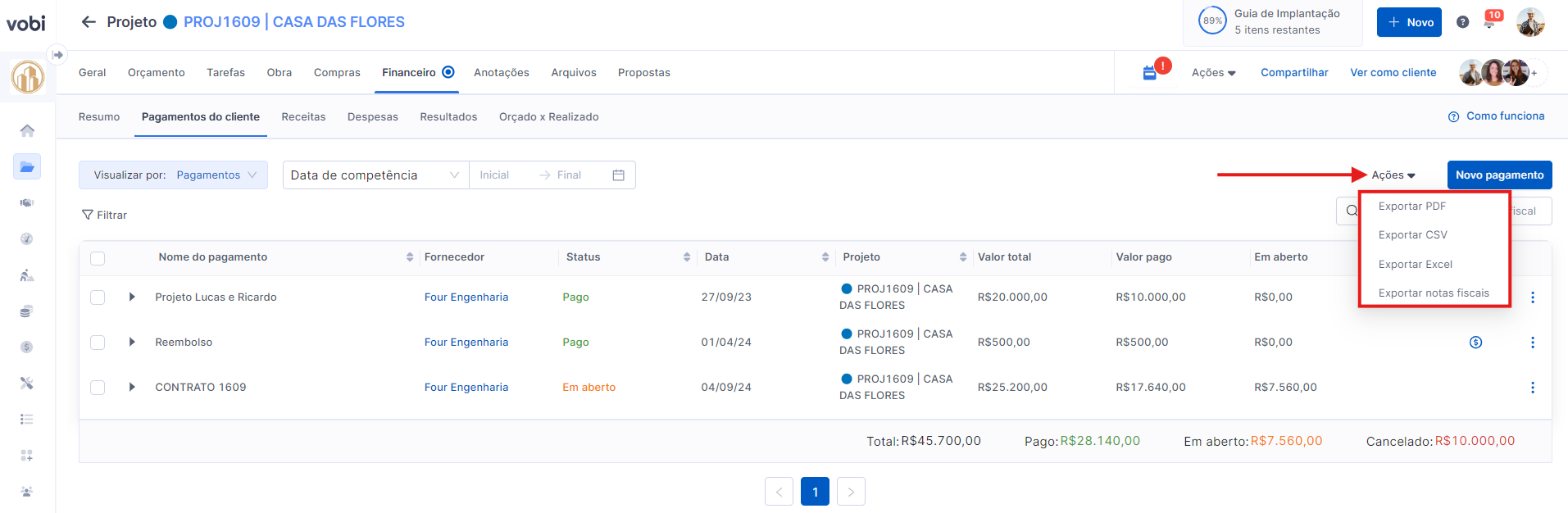Image resolution: width=1568 pixels, height=513 pixels.
Task: Go to pagination page 1
Action: click(x=815, y=492)
